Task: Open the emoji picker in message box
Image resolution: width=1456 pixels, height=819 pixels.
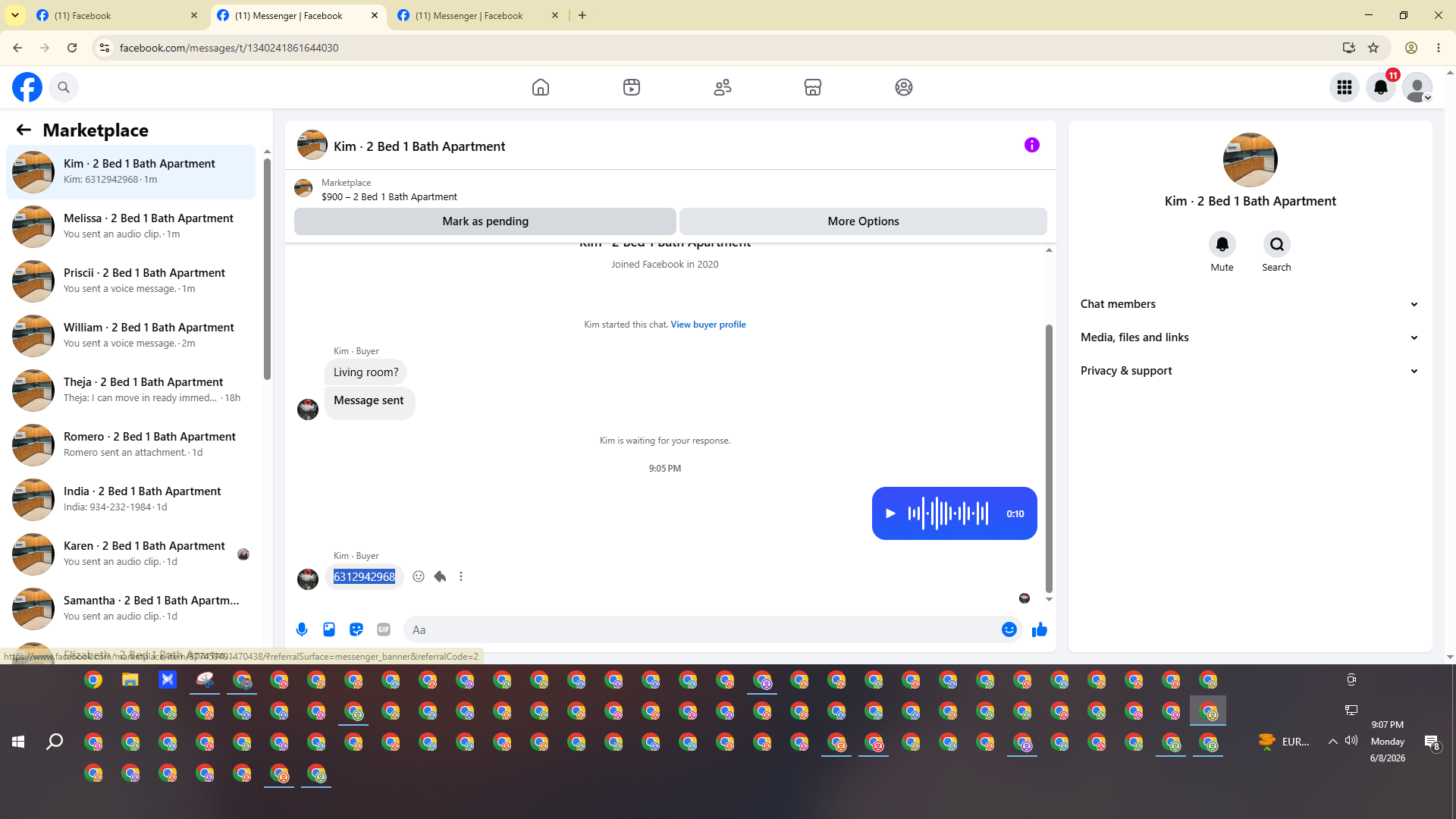Action: pyautogui.click(x=1009, y=629)
